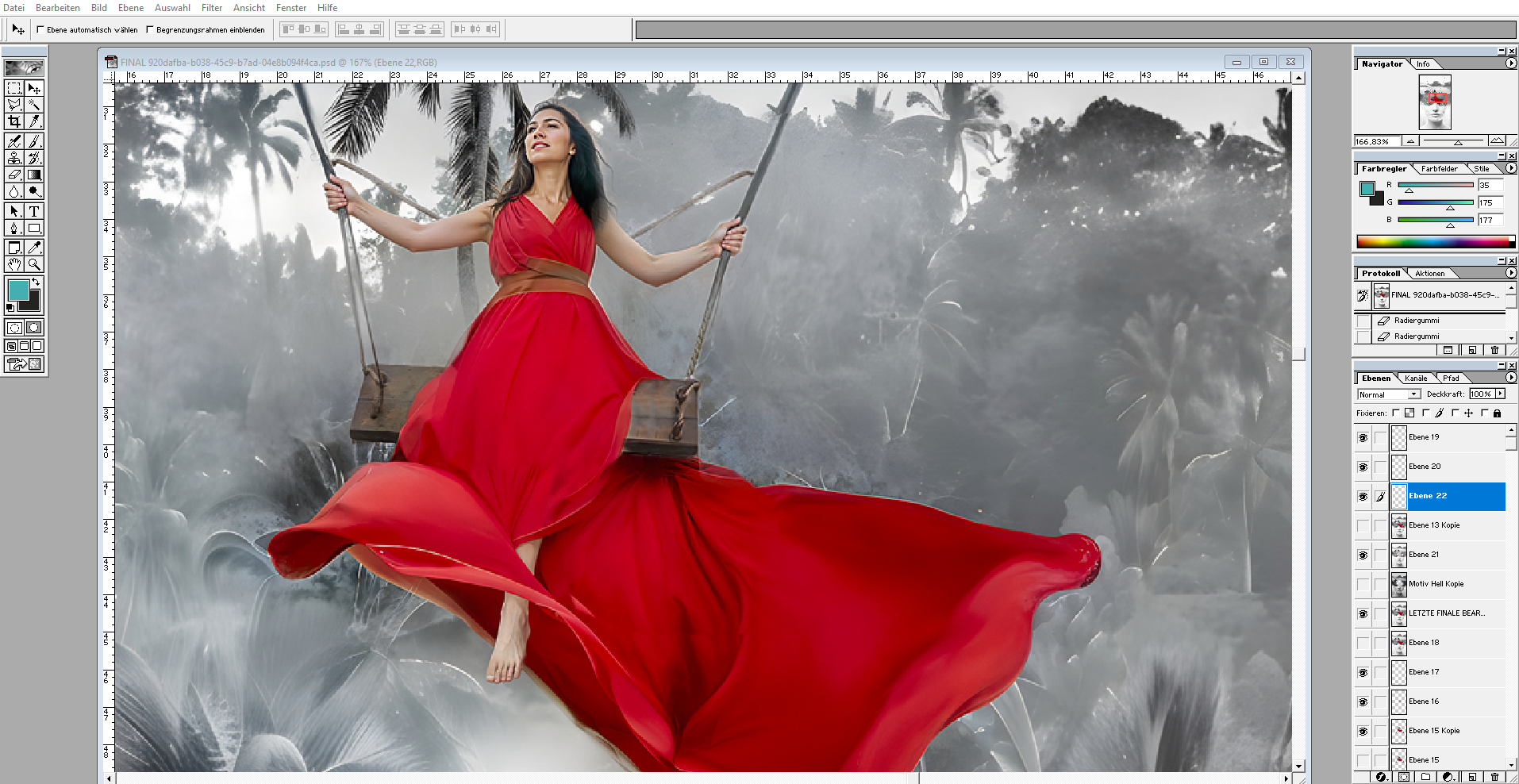Show the Motiv Hell Kopie layer
Viewport: 1519px width, 784px height.
pyautogui.click(x=1363, y=584)
